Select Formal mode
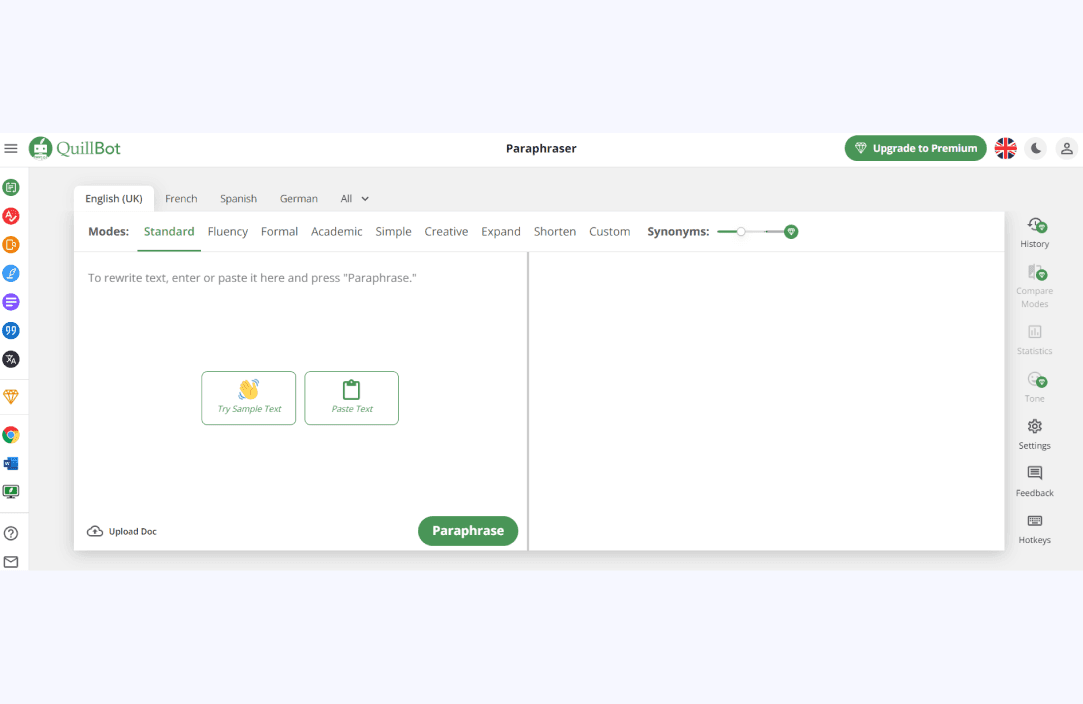The width and height of the screenshot is (1083, 704). 279,231
